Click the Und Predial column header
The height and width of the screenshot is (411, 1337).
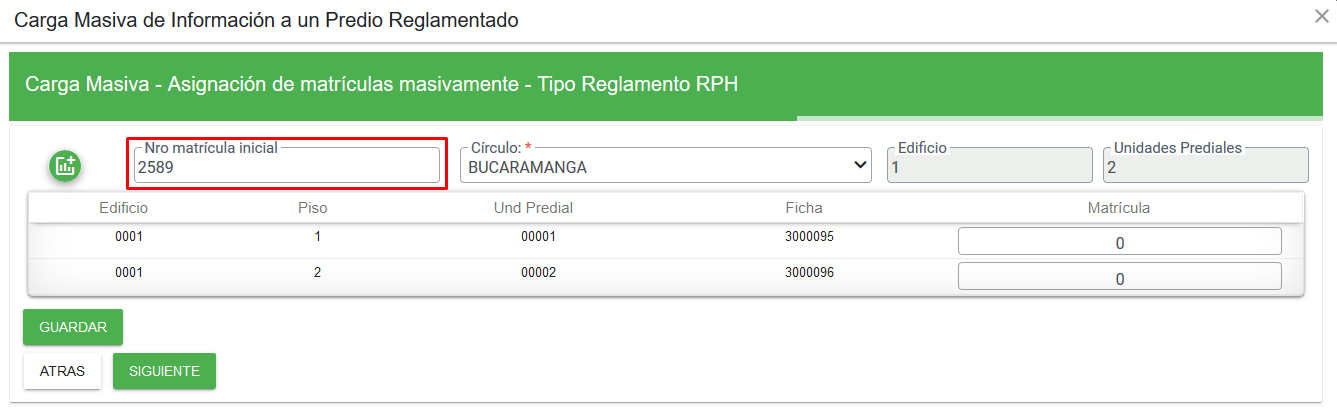pos(533,208)
